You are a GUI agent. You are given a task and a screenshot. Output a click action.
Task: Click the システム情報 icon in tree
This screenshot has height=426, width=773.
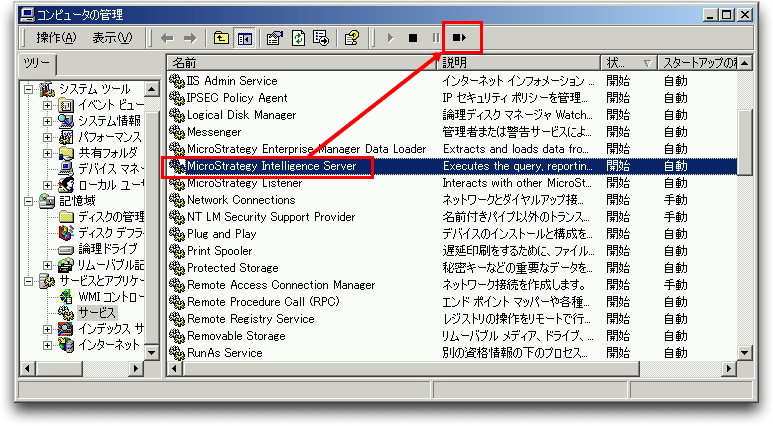coord(66,121)
